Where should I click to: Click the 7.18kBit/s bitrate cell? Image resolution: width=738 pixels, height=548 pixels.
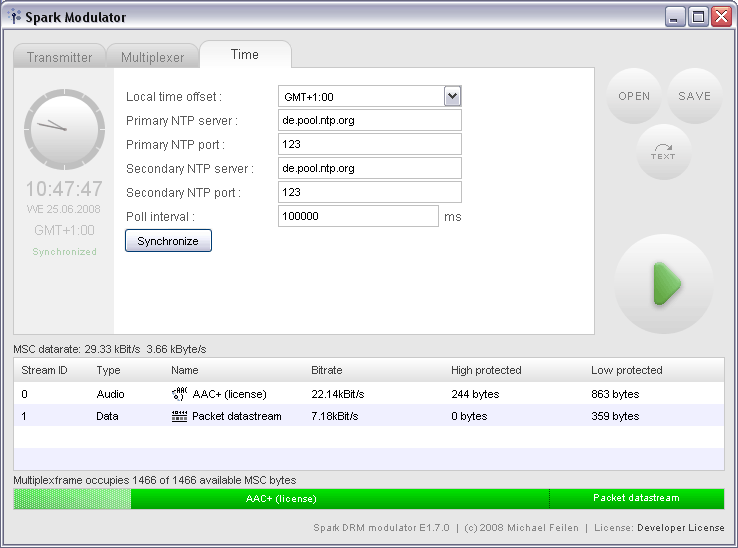[335, 416]
